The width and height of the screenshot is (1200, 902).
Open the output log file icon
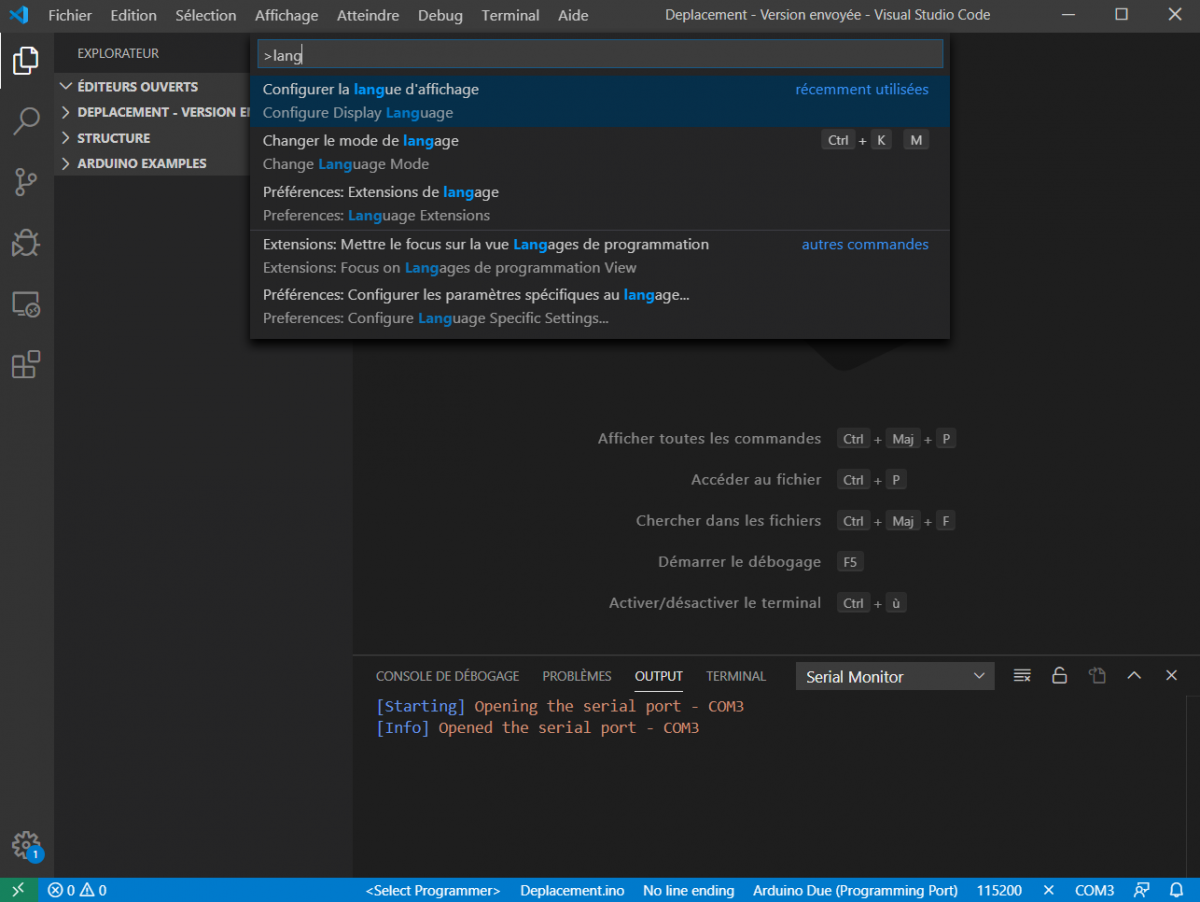tap(1097, 676)
